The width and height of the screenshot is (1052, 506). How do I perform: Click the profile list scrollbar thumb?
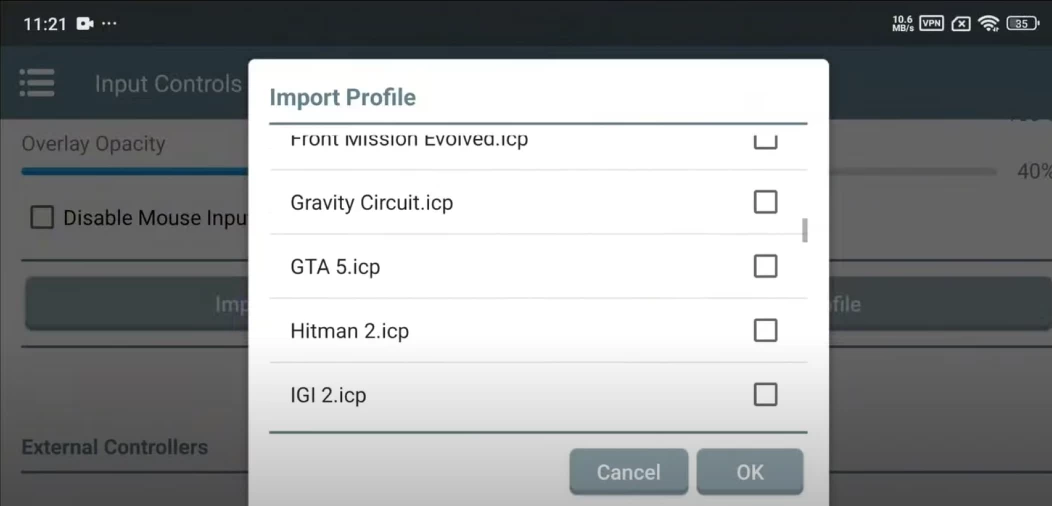[x=805, y=230]
